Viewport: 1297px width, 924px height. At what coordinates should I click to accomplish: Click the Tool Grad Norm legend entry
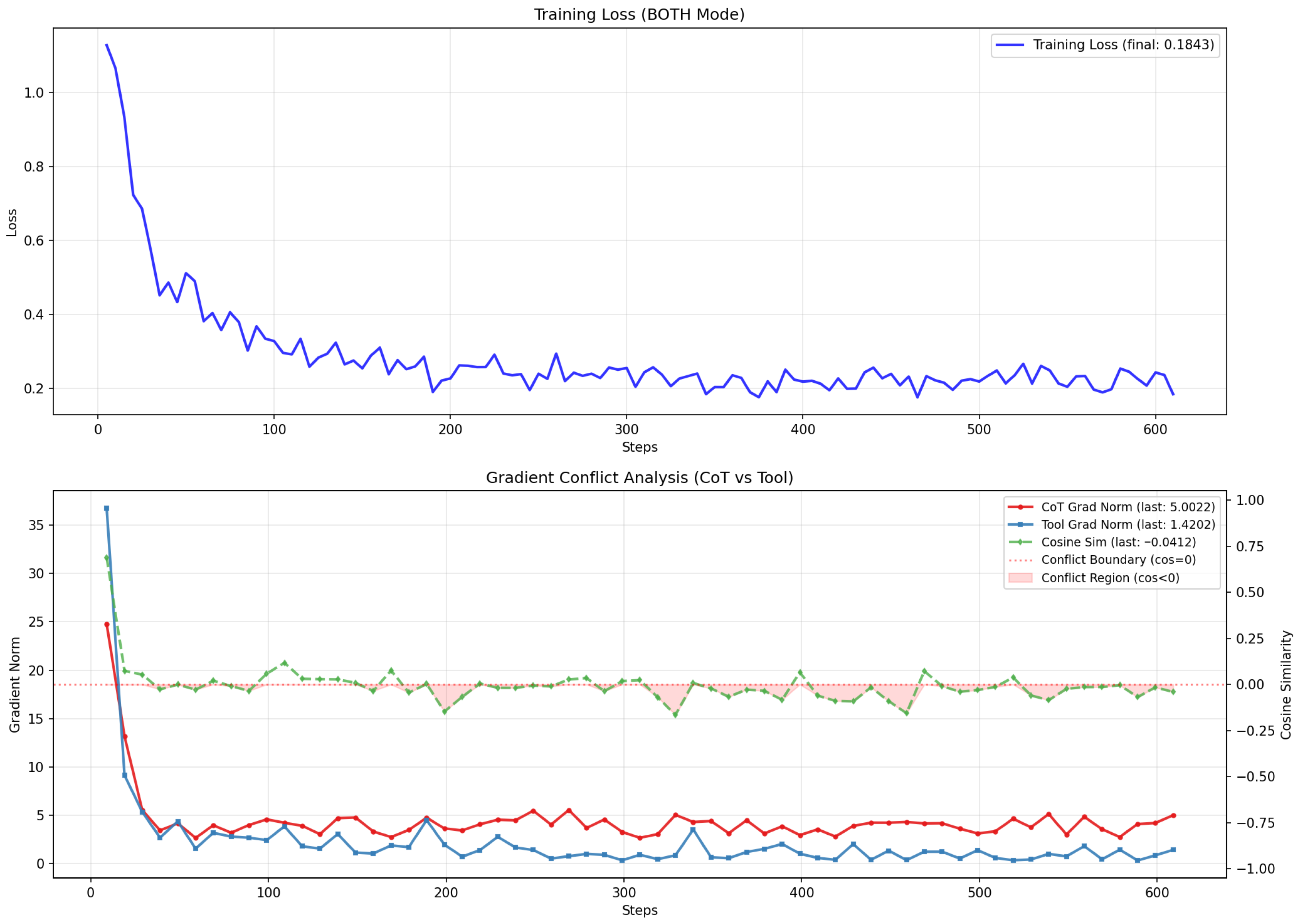point(1111,525)
